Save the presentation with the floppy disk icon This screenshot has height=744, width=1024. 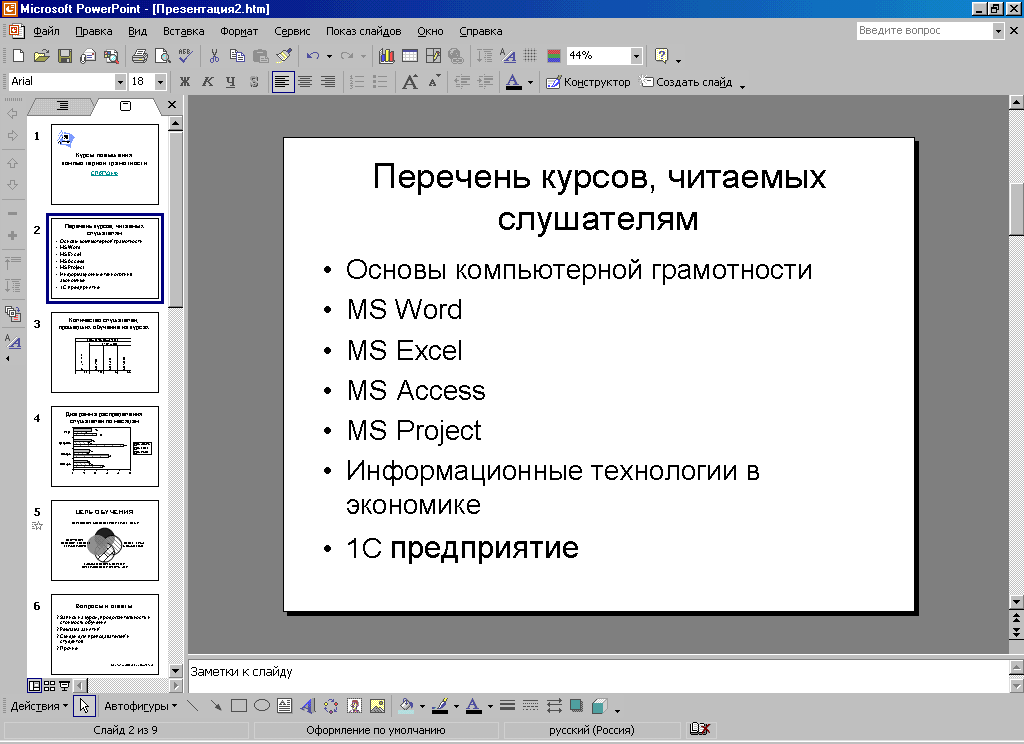click(x=65, y=56)
